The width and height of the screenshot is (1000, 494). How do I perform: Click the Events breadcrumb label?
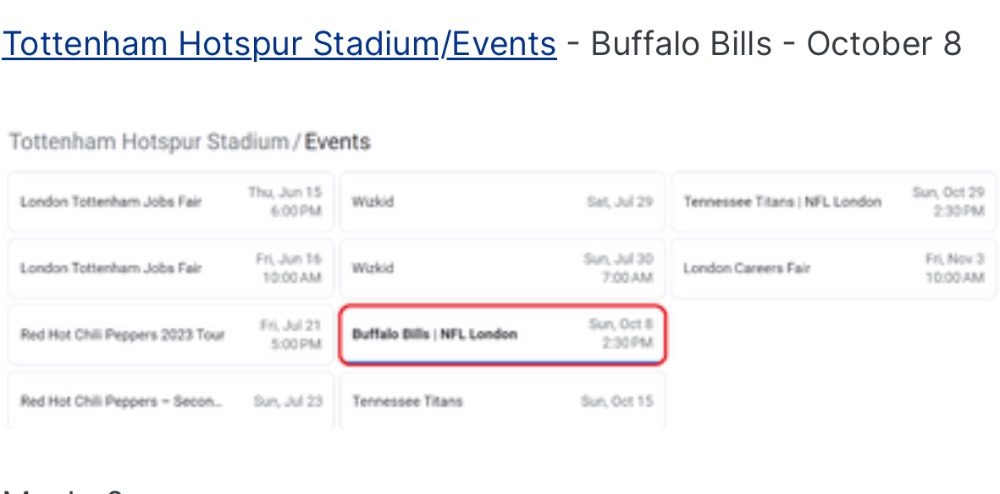pos(337,142)
